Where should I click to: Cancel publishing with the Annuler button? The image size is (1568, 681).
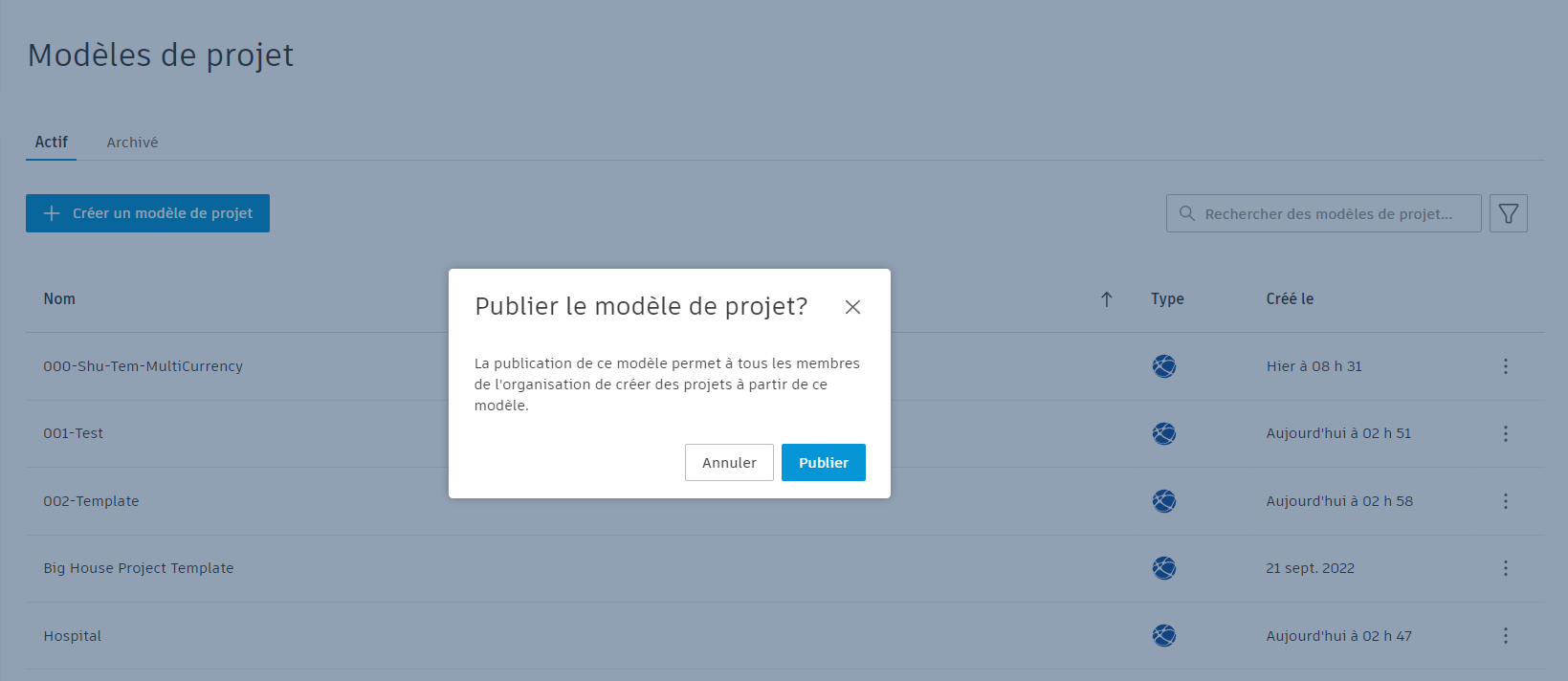coord(729,463)
